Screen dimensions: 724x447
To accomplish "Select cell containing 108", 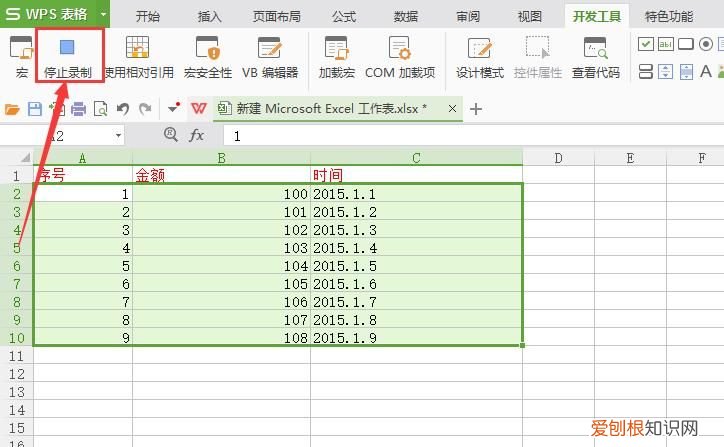I will [222, 338].
